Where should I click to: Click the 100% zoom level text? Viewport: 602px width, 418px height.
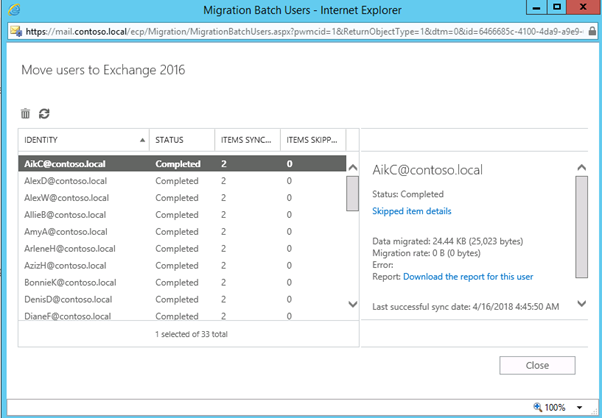pos(555,408)
